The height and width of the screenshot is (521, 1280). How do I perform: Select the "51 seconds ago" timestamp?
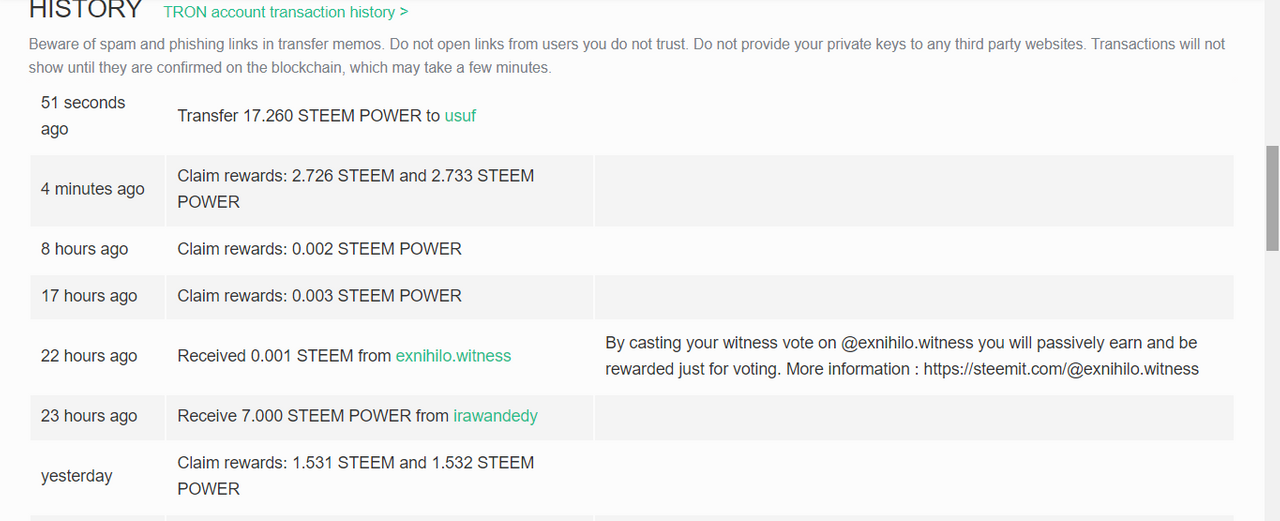coord(83,116)
